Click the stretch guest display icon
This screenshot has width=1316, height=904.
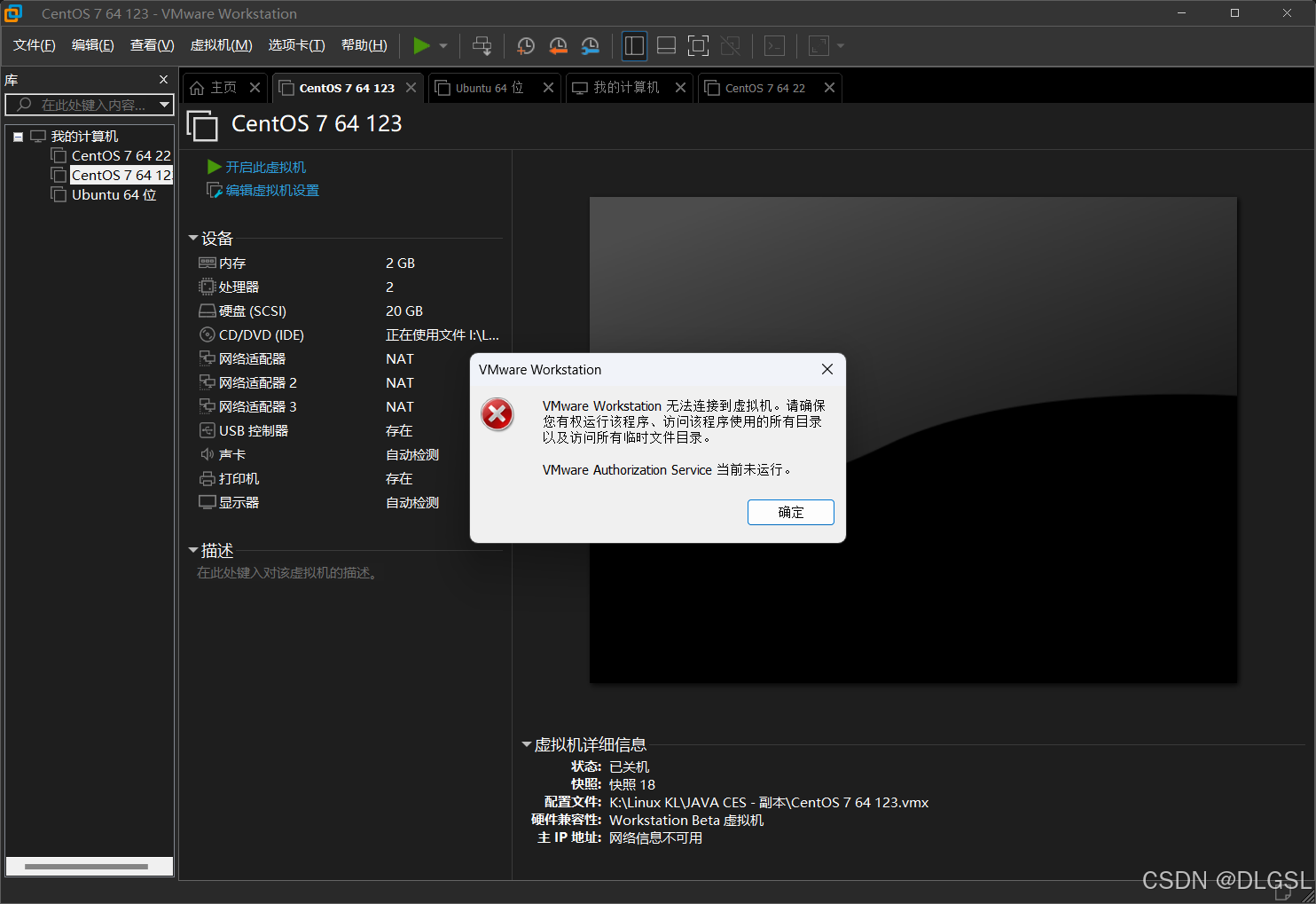point(819,45)
